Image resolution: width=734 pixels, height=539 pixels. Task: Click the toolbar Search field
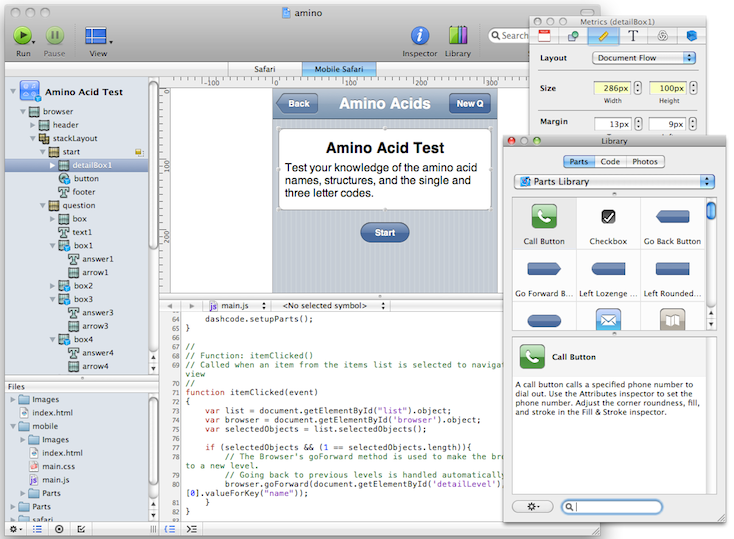click(509, 36)
